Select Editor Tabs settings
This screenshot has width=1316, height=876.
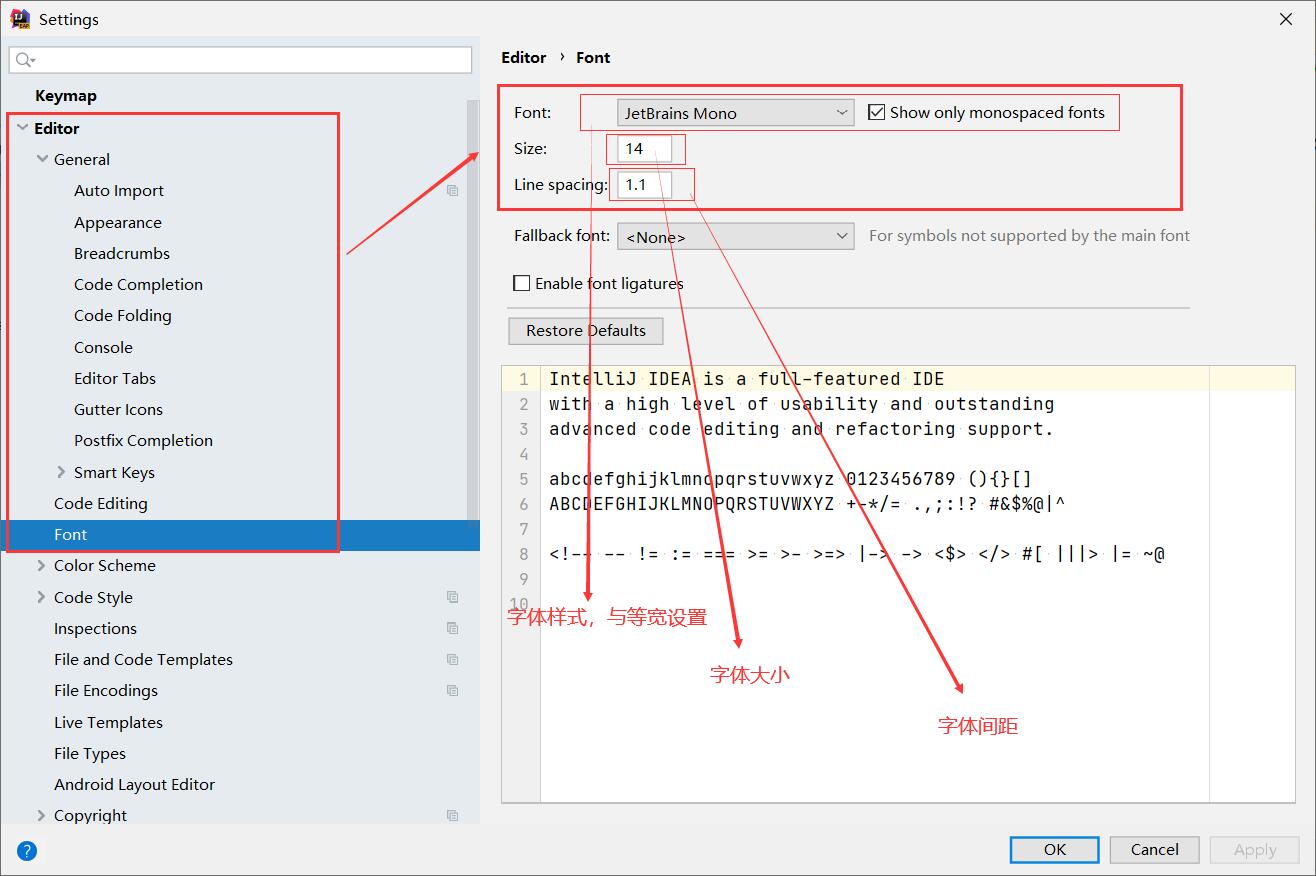(115, 378)
